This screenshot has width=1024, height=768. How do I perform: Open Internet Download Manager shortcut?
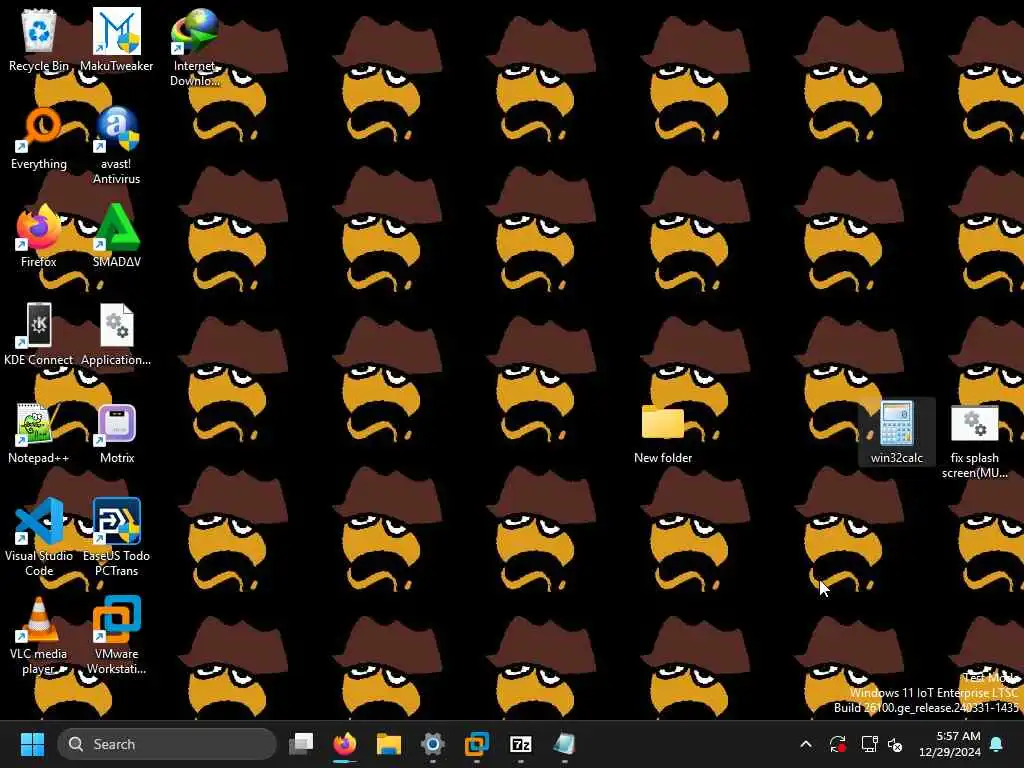195,47
